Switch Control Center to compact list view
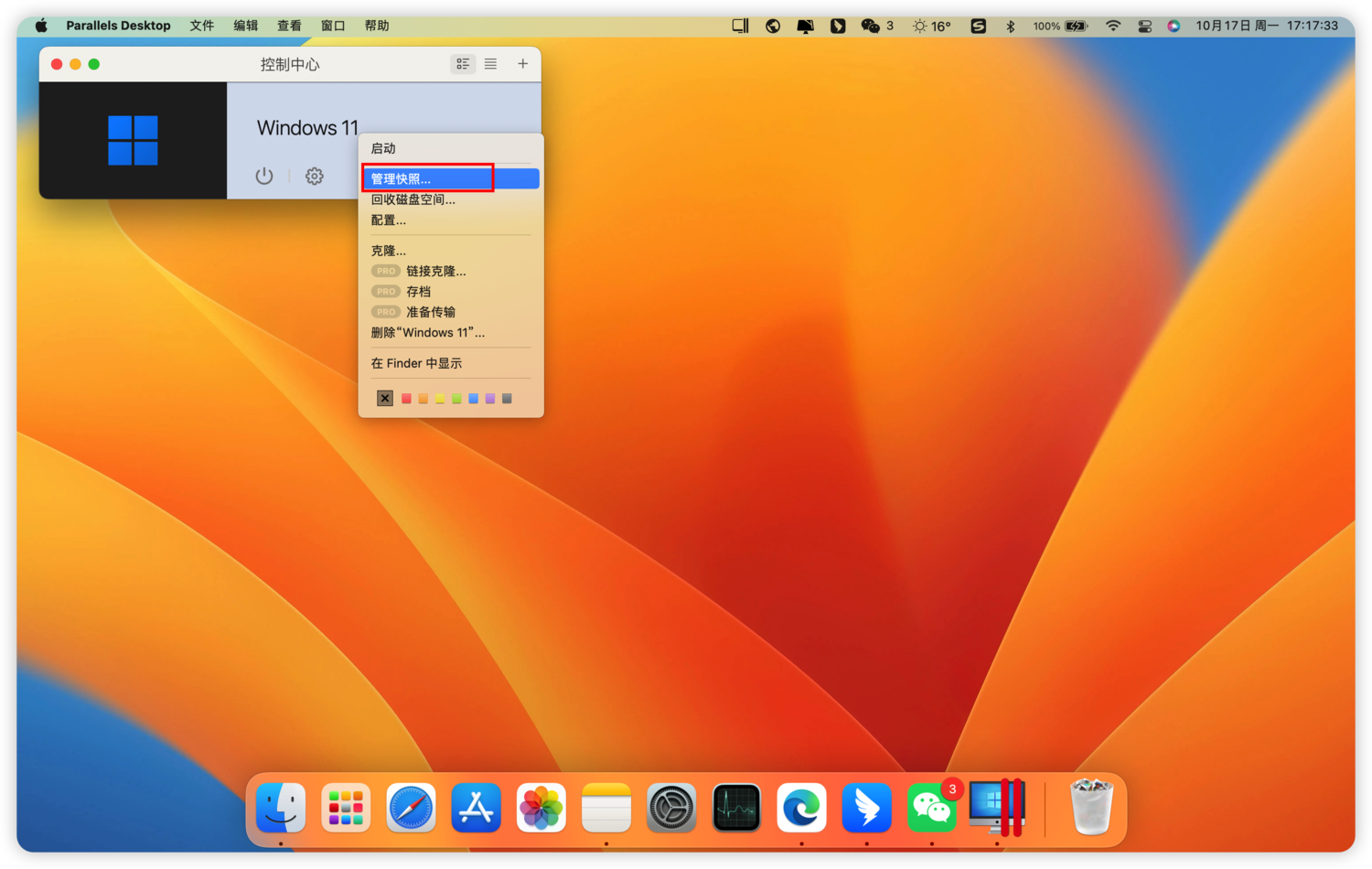 click(491, 64)
